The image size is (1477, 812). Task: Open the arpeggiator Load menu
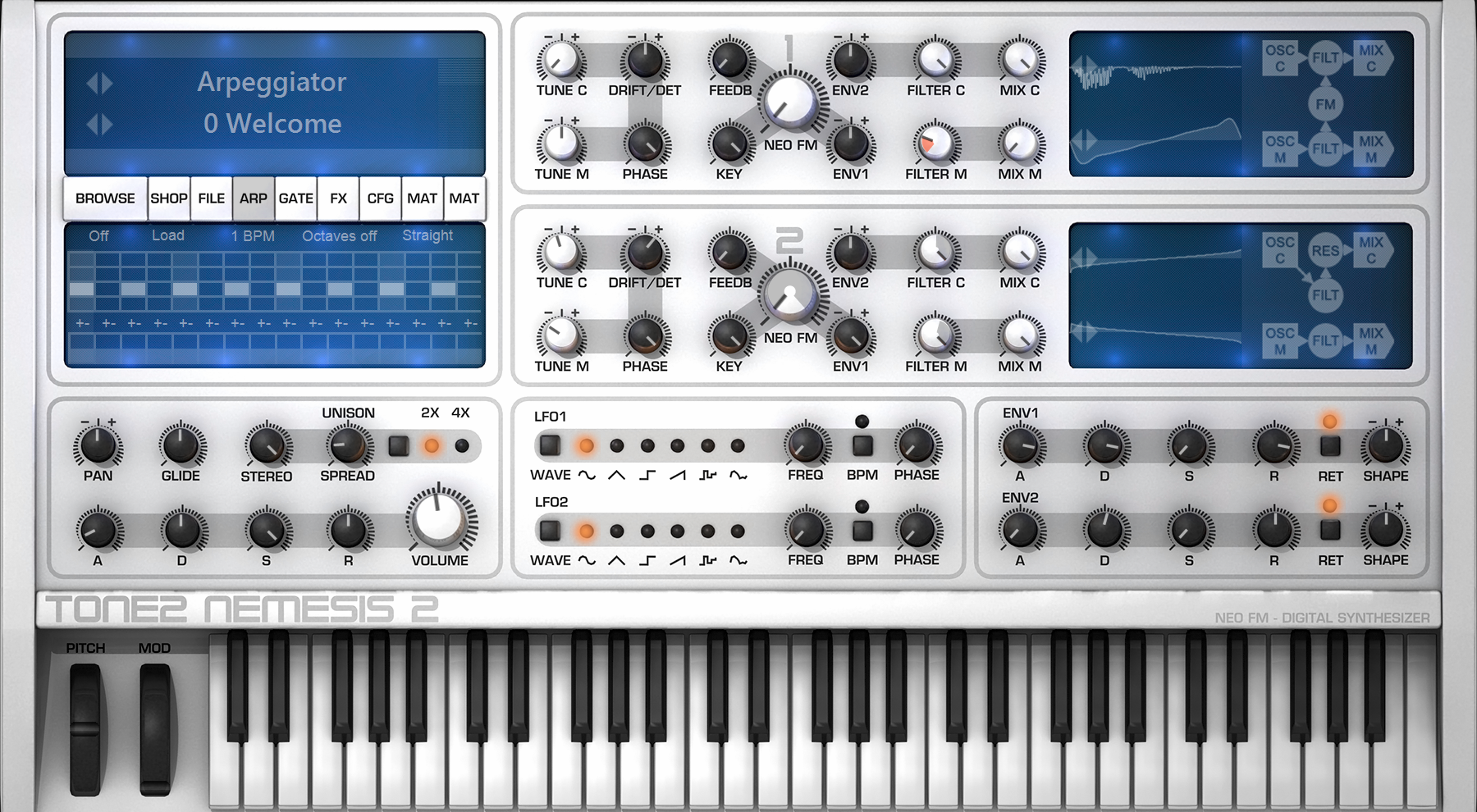(x=167, y=235)
